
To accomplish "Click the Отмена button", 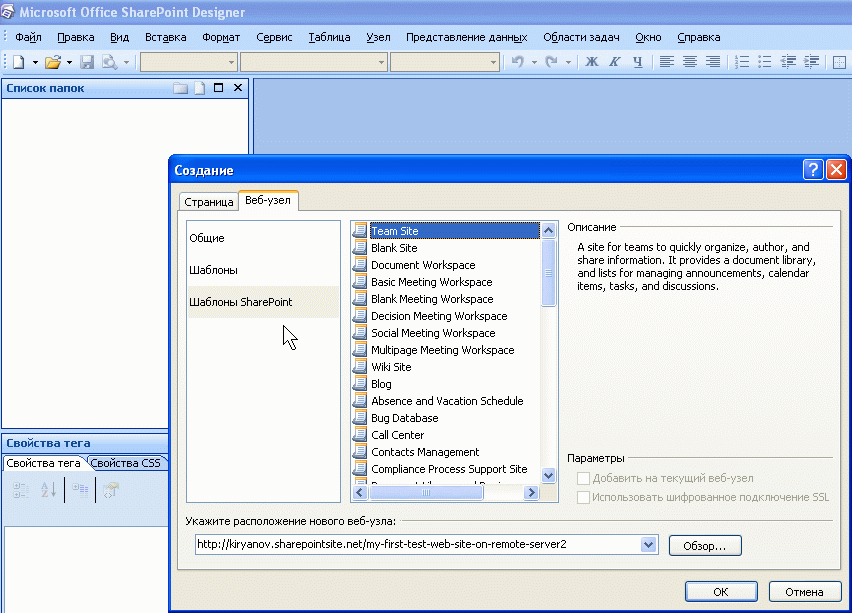I will point(804,592).
